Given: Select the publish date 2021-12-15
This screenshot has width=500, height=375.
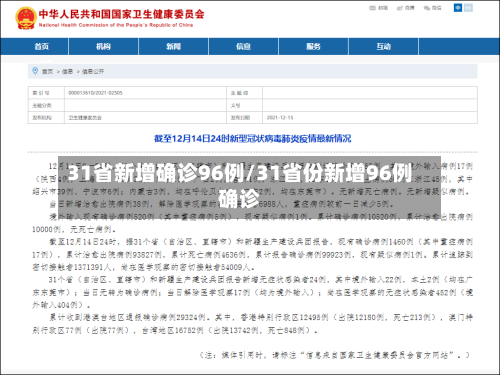Looking at the screenshot, I should click(x=280, y=118).
